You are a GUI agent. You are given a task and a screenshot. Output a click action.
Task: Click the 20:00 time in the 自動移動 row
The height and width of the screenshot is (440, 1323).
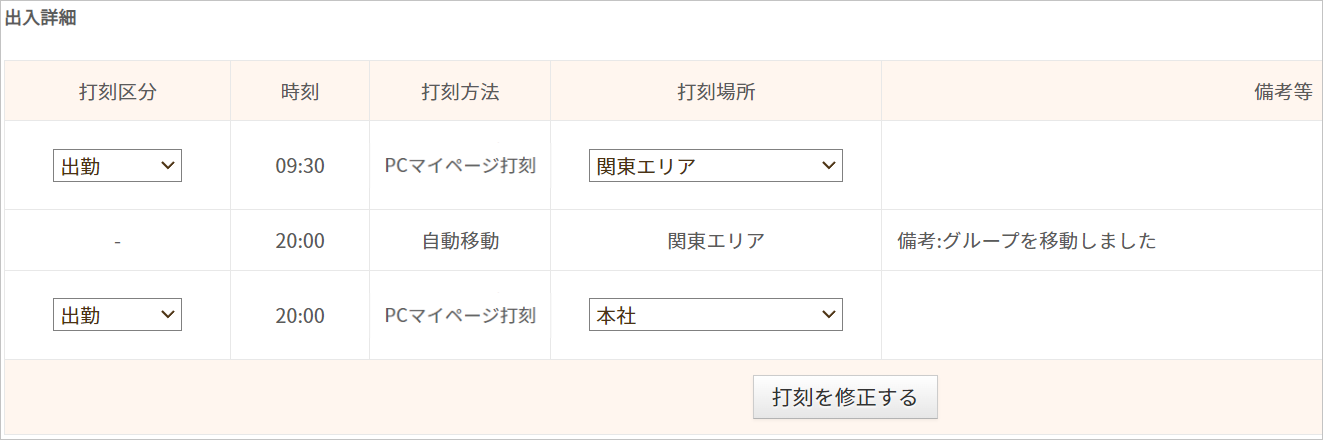[x=300, y=241]
